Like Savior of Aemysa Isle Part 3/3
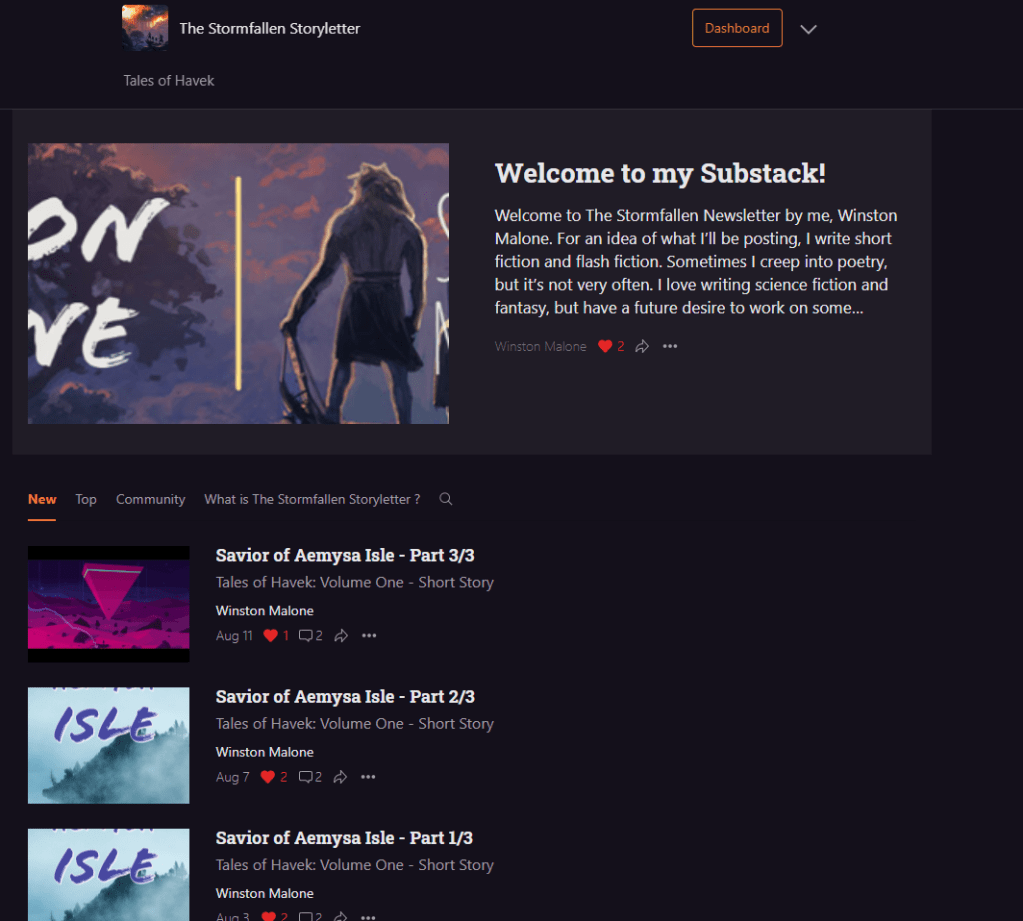1023x921 pixels. point(270,635)
